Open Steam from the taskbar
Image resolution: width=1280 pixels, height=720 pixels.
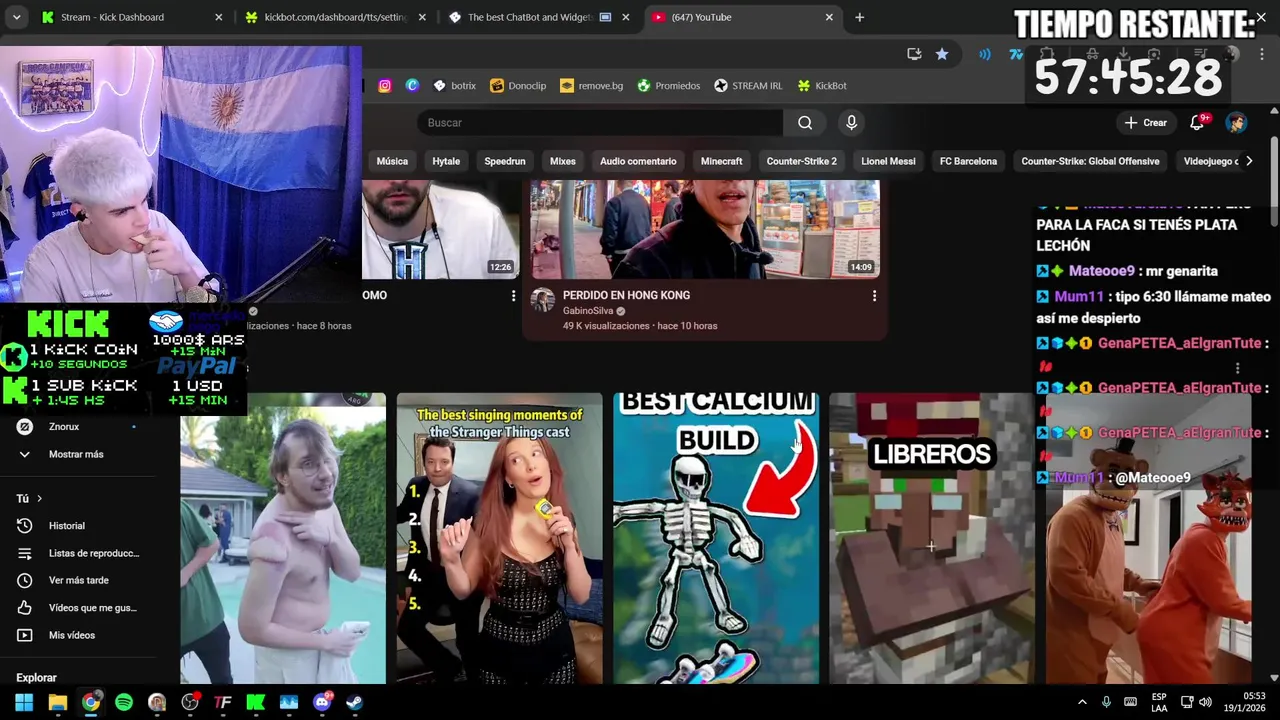click(354, 702)
